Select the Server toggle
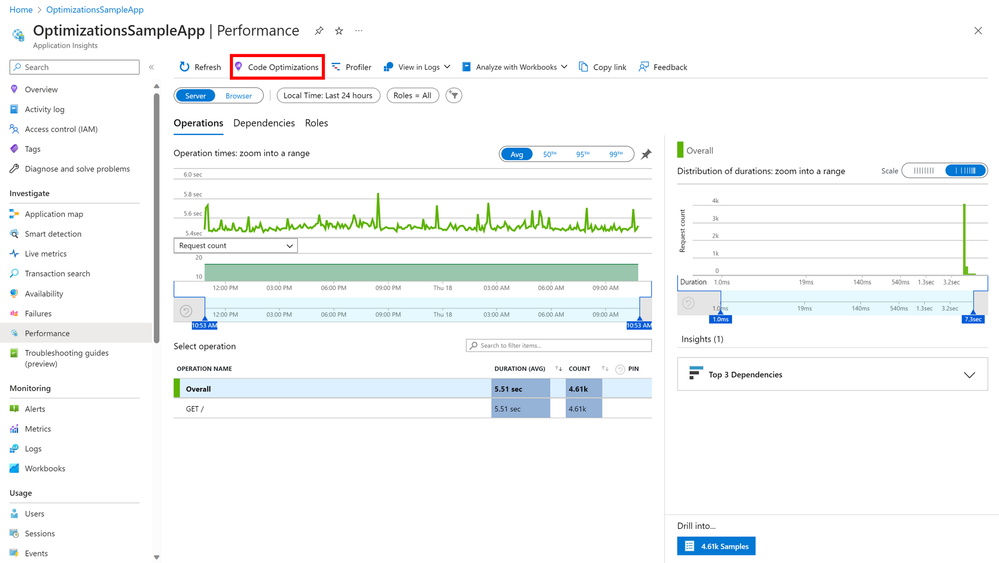 pos(195,96)
